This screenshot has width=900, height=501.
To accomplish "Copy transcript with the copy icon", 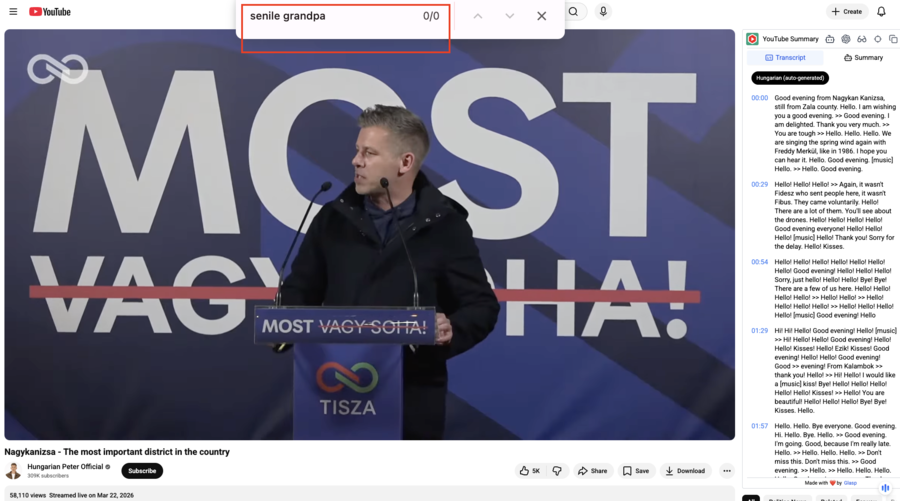I will (x=893, y=39).
